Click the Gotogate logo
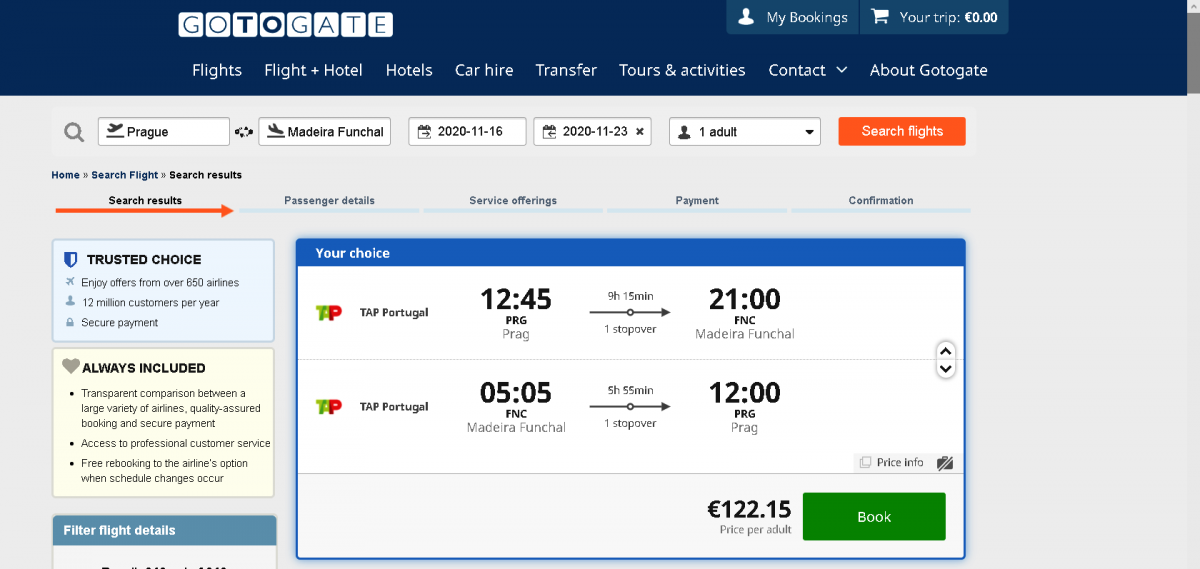 pyautogui.click(x=285, y=25)
